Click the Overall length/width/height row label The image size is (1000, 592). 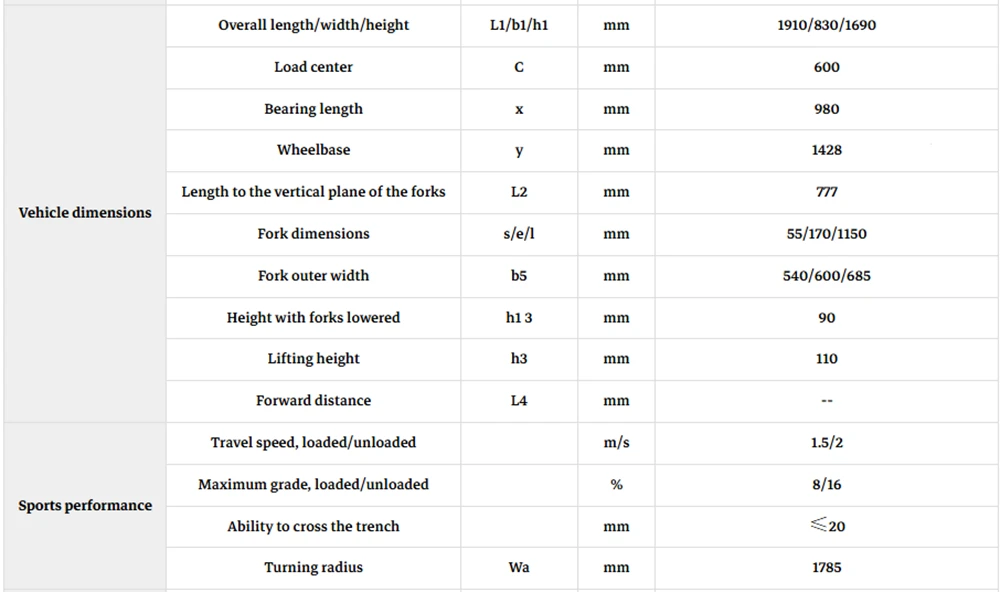(313, 25)
